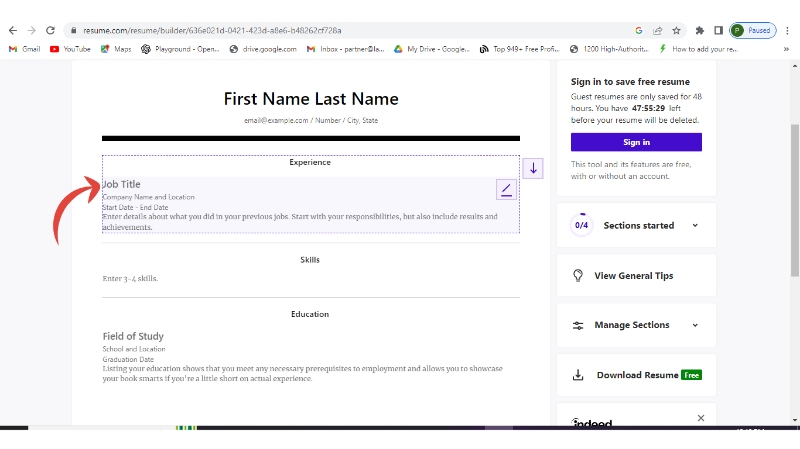This screenshot has height=449, width=800.
Task: Click the share page icon in address bar
Action: [x=657, y=30]
